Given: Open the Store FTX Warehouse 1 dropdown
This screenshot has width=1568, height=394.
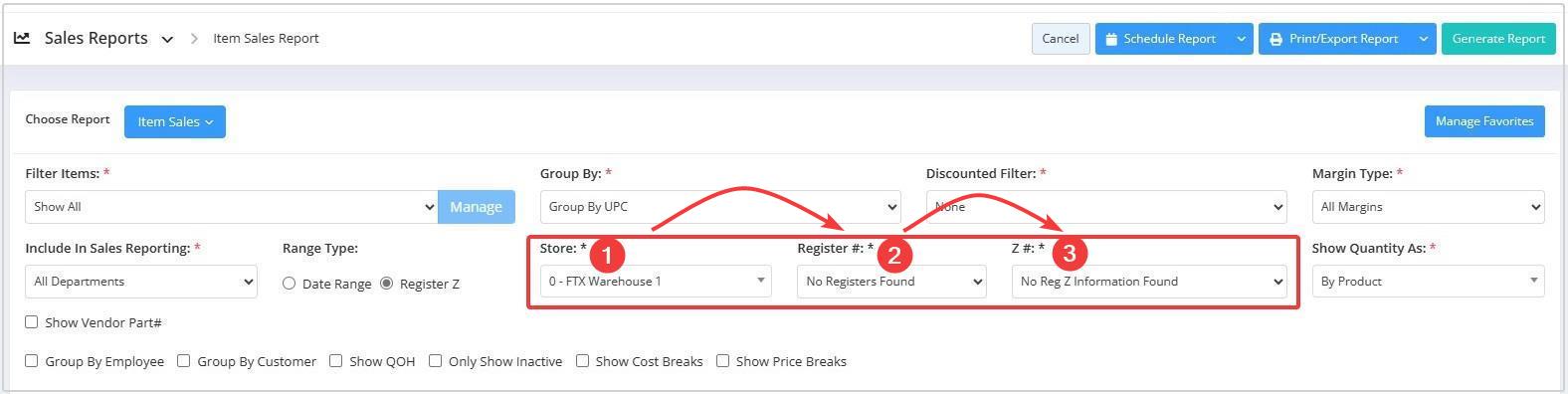Looking at the screenshot, I should [x=656, y=282].
